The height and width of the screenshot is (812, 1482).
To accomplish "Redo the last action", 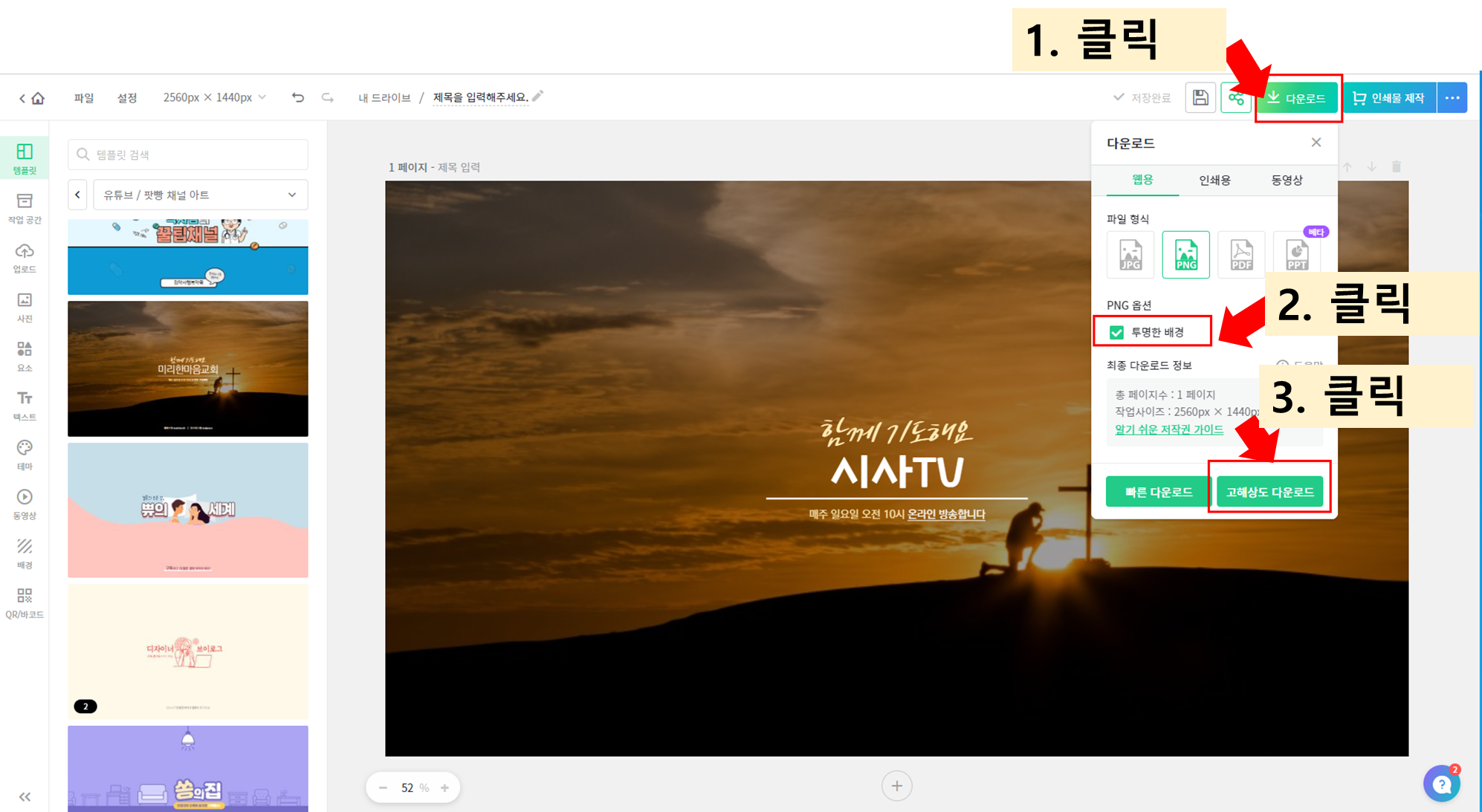I will [327, 97].
